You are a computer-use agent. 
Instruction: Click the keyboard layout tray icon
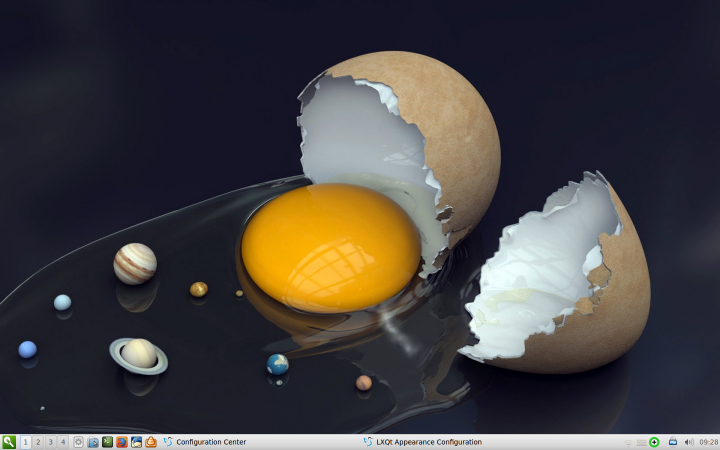tap(641, 442)
